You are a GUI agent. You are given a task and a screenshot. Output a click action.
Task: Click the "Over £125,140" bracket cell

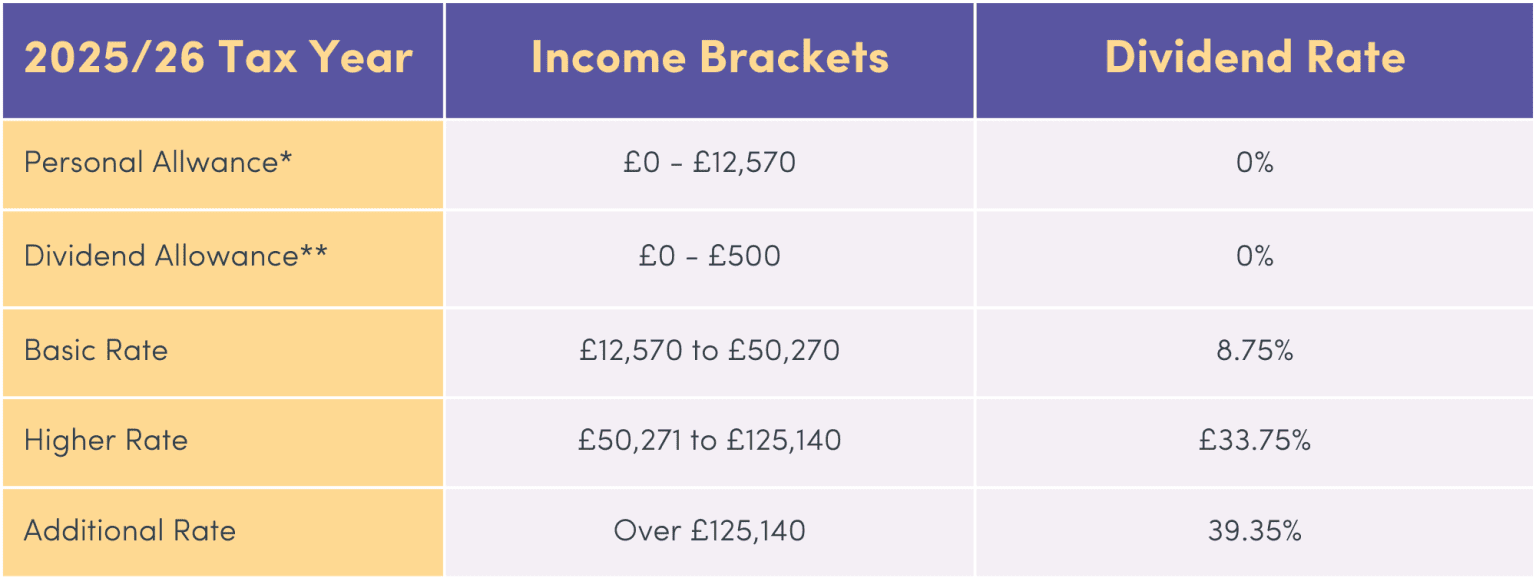pyautogui.click(x=709, y=530)
